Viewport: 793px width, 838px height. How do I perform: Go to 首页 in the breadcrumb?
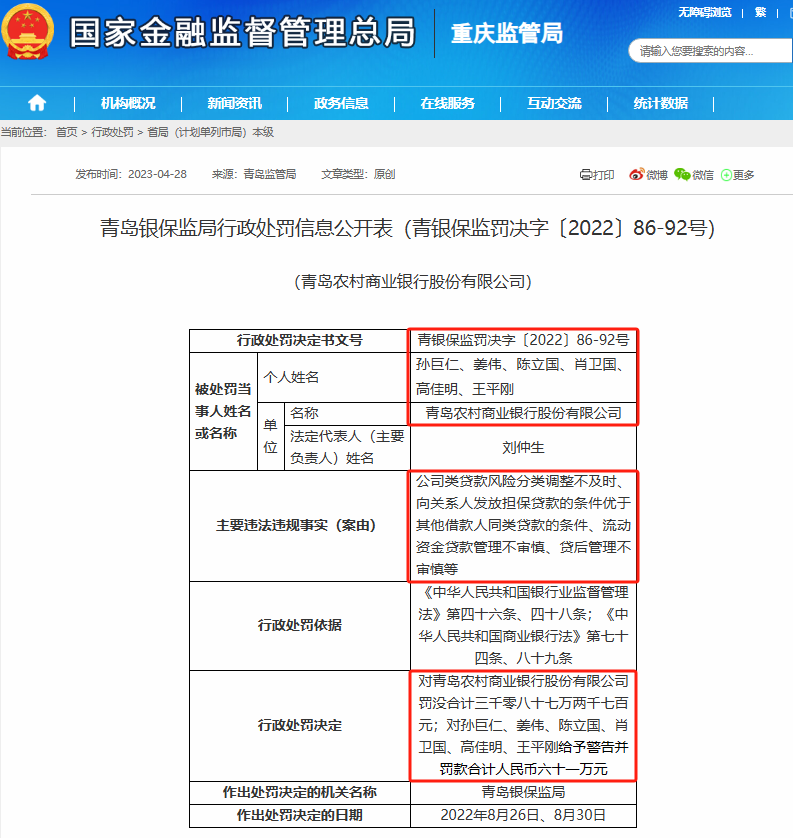(x=67, y=132)
